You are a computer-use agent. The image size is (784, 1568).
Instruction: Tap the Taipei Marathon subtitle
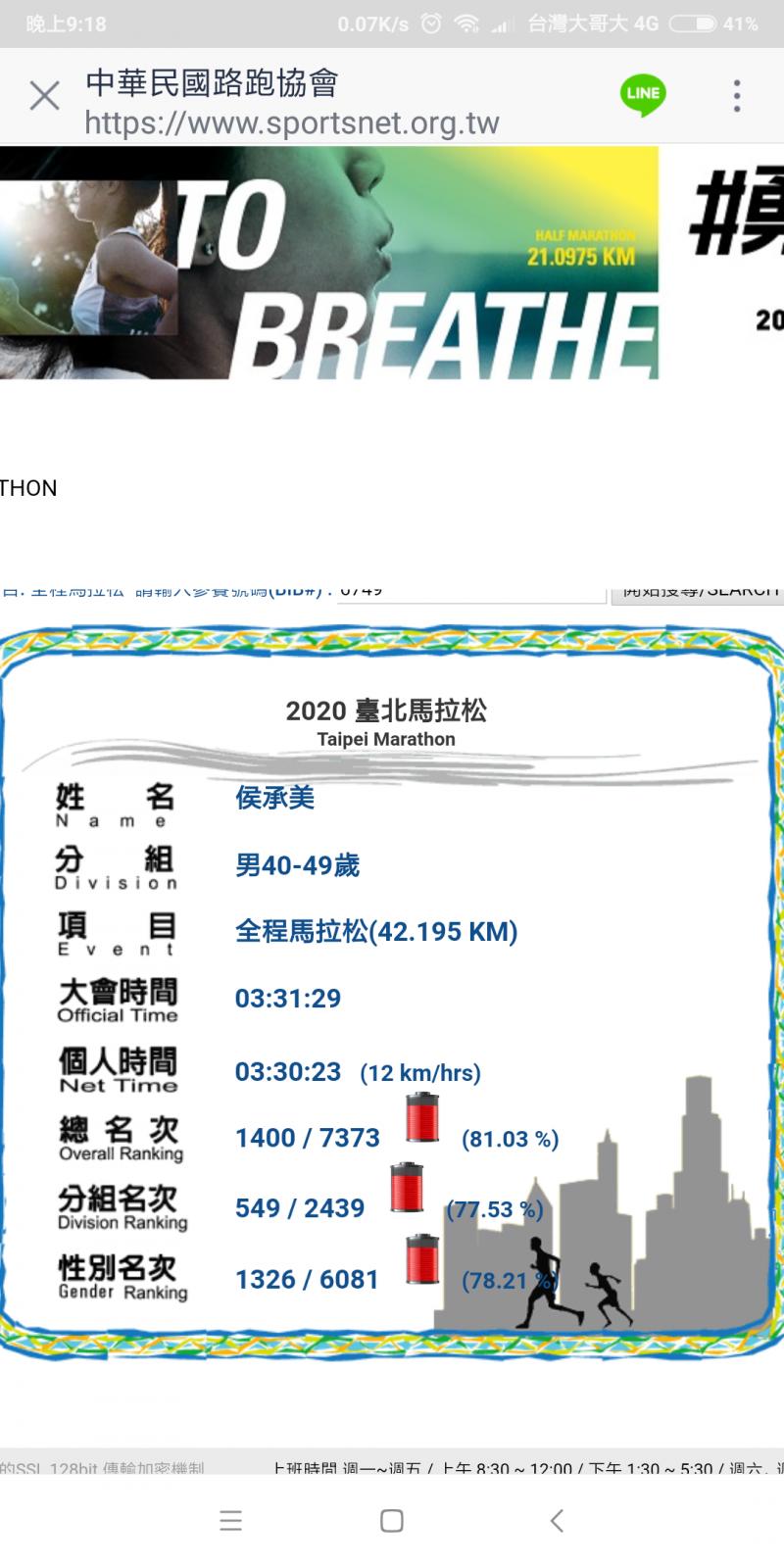(x=386, y=739)
